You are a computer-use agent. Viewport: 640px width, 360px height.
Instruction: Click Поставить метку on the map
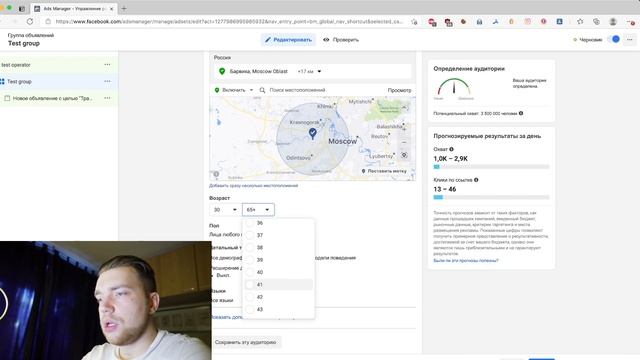(x=384, y=171)
